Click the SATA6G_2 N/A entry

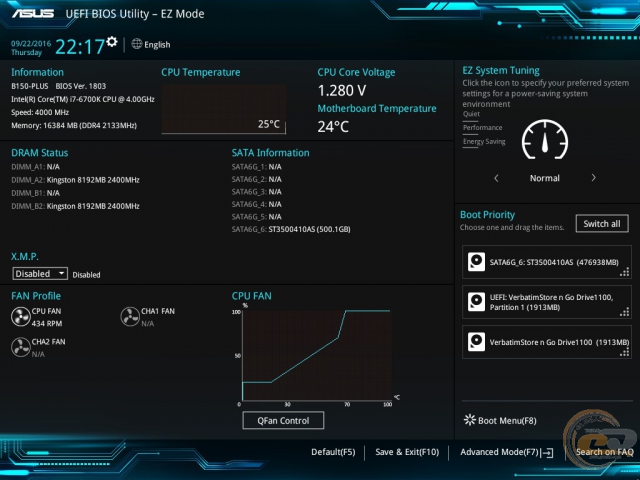point(257,179)
